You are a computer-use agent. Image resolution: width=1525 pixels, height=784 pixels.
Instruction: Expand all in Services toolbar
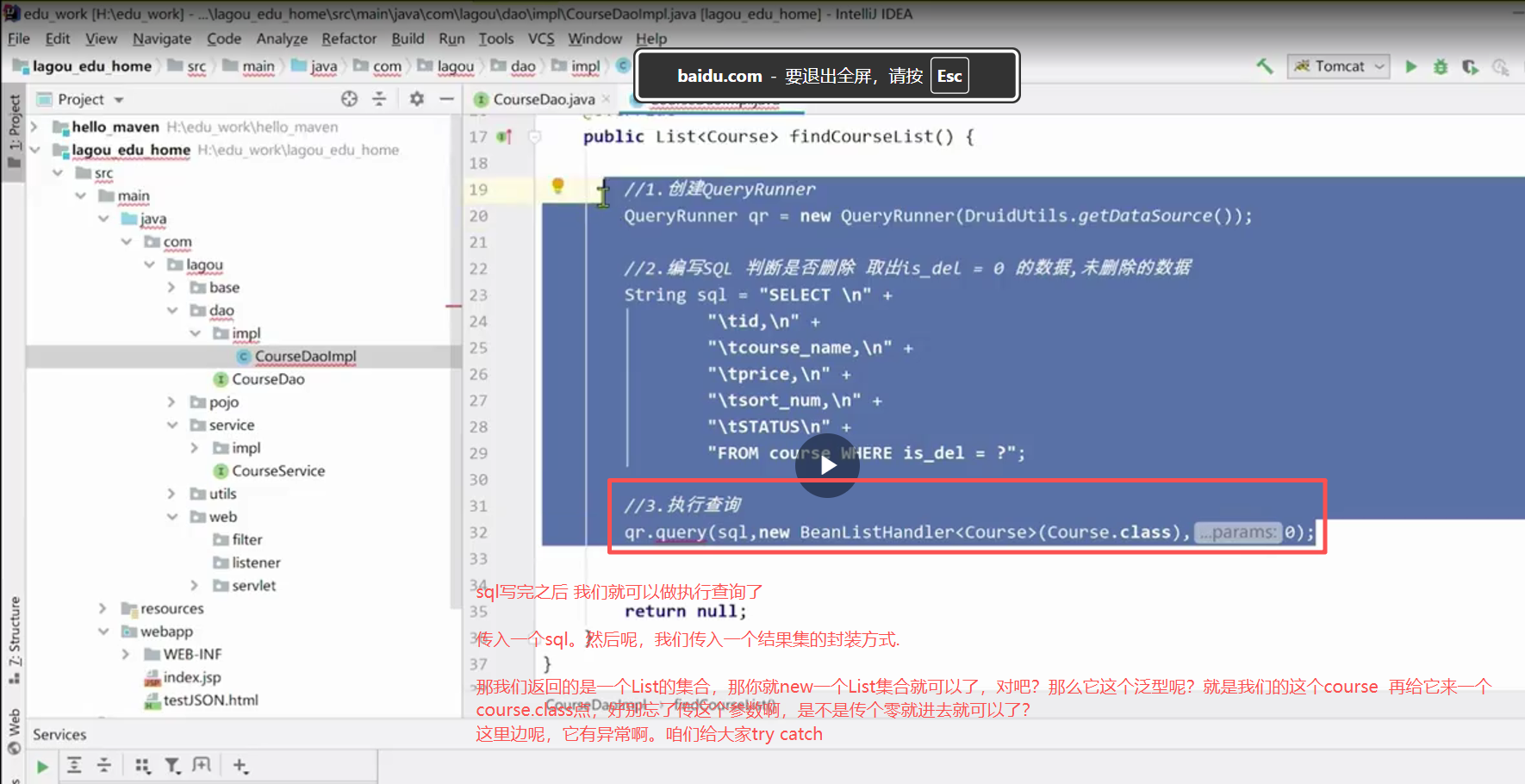coord(74,765)
